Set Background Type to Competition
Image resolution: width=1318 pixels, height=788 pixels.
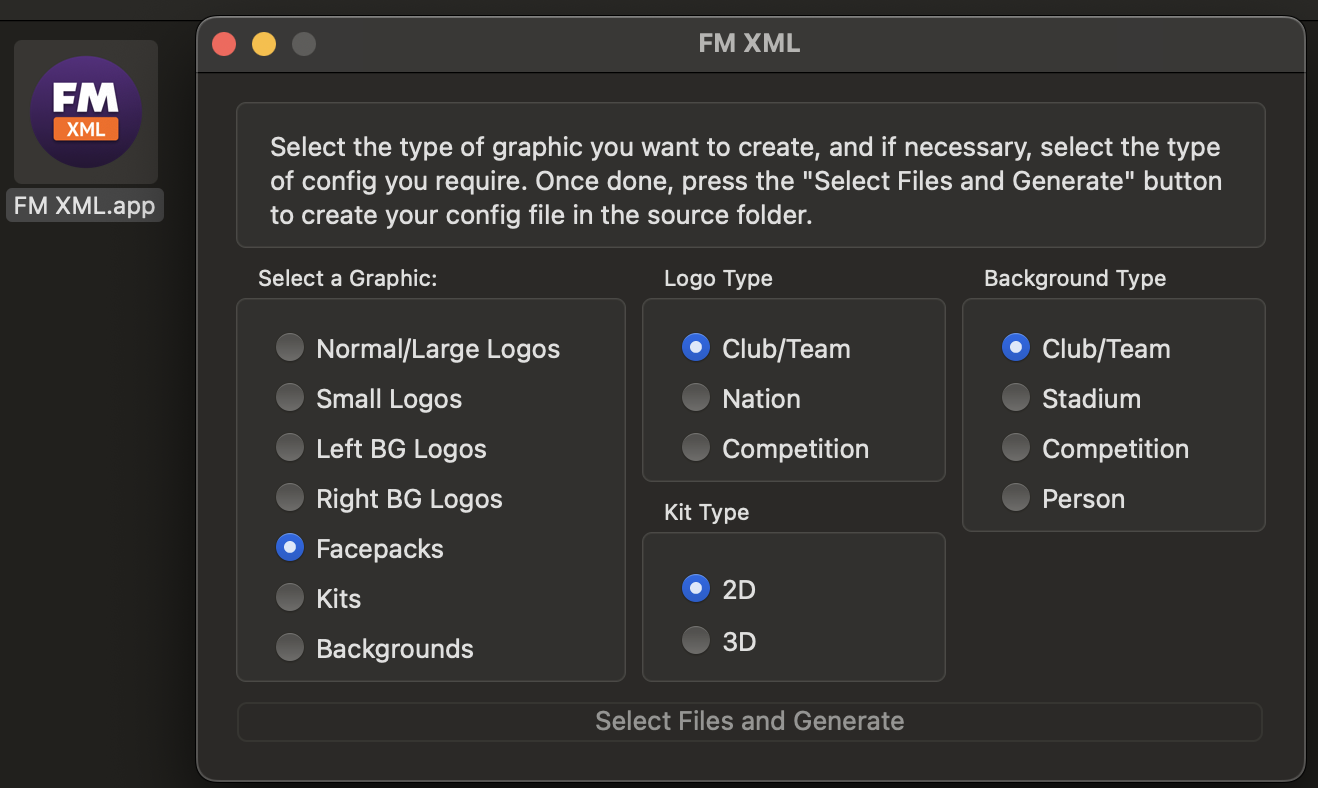[1016, 448]
